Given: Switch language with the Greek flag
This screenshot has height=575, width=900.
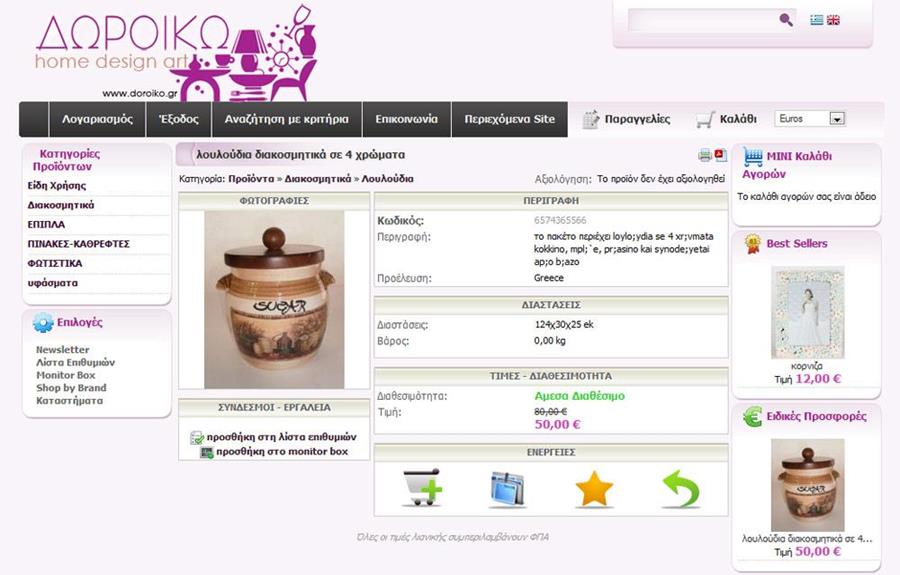Looking at the screenshot, I should 816,20.
